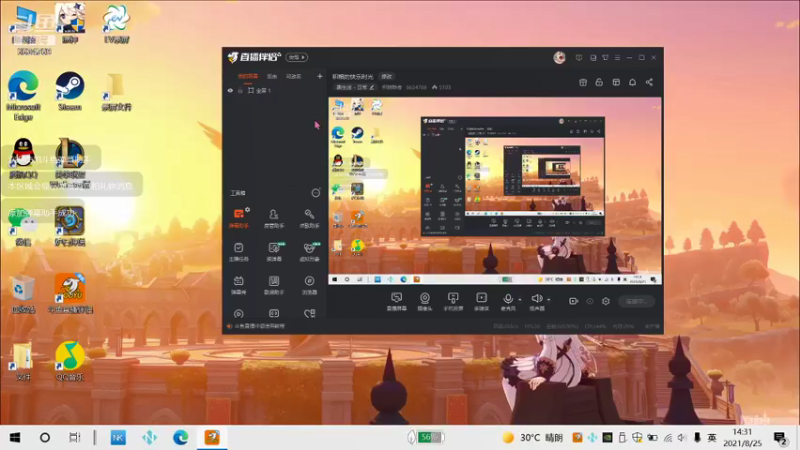Open the weather widget showing 30°C 晴朗

point(533,437)
